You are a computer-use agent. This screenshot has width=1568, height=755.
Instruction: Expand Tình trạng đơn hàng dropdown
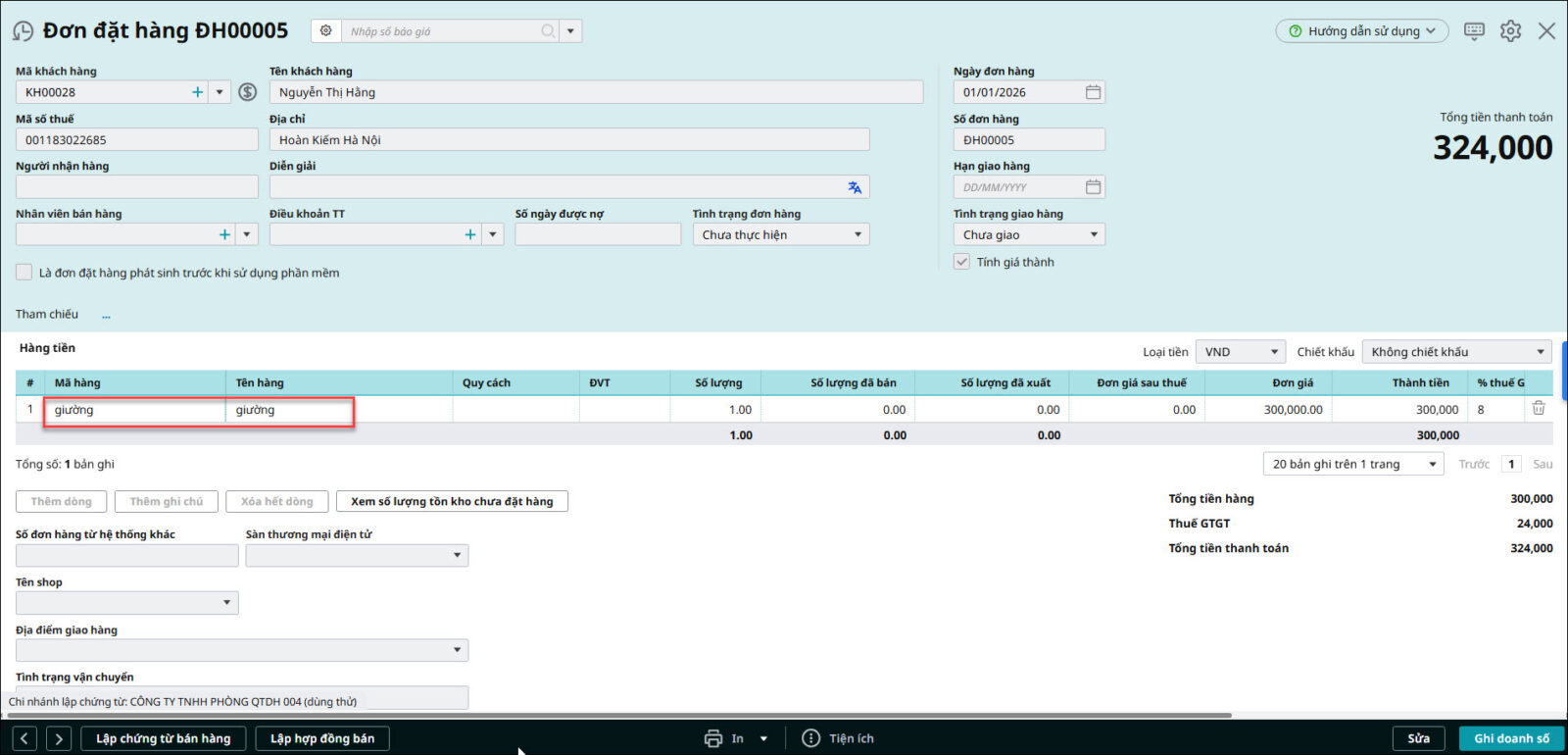pos(781,234)
